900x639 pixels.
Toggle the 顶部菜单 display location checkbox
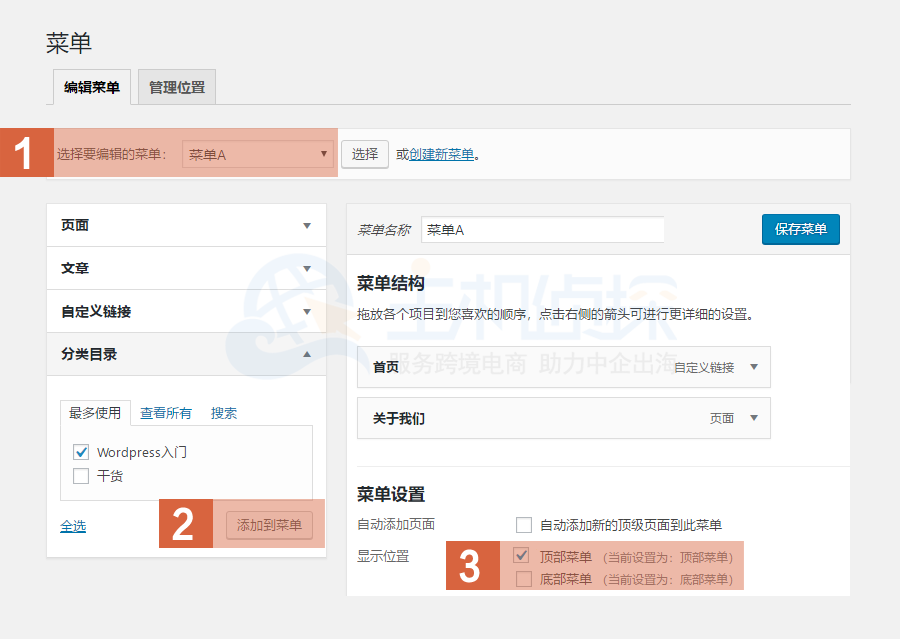(522, 556)
